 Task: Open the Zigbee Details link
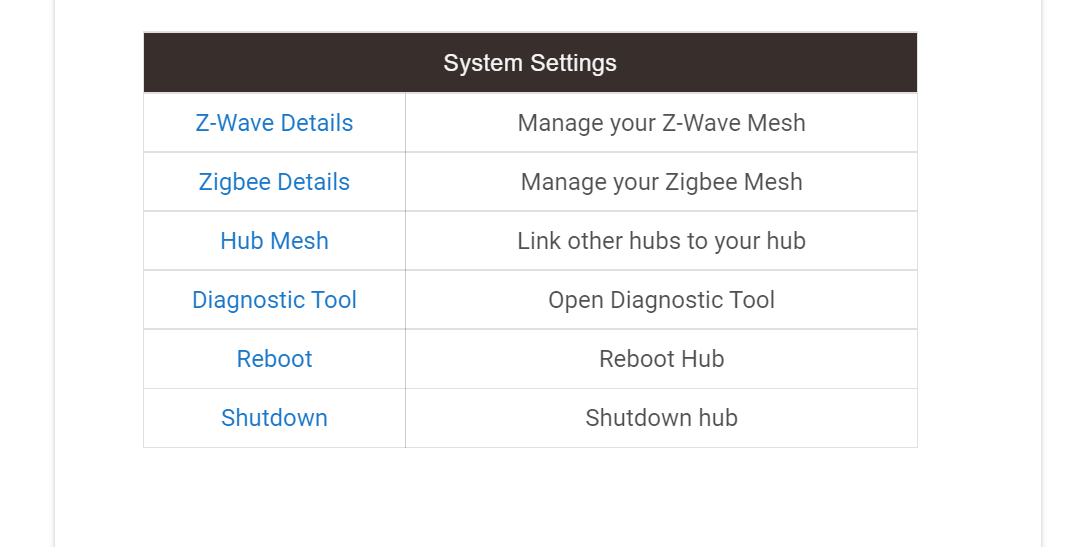pos(274,182)
